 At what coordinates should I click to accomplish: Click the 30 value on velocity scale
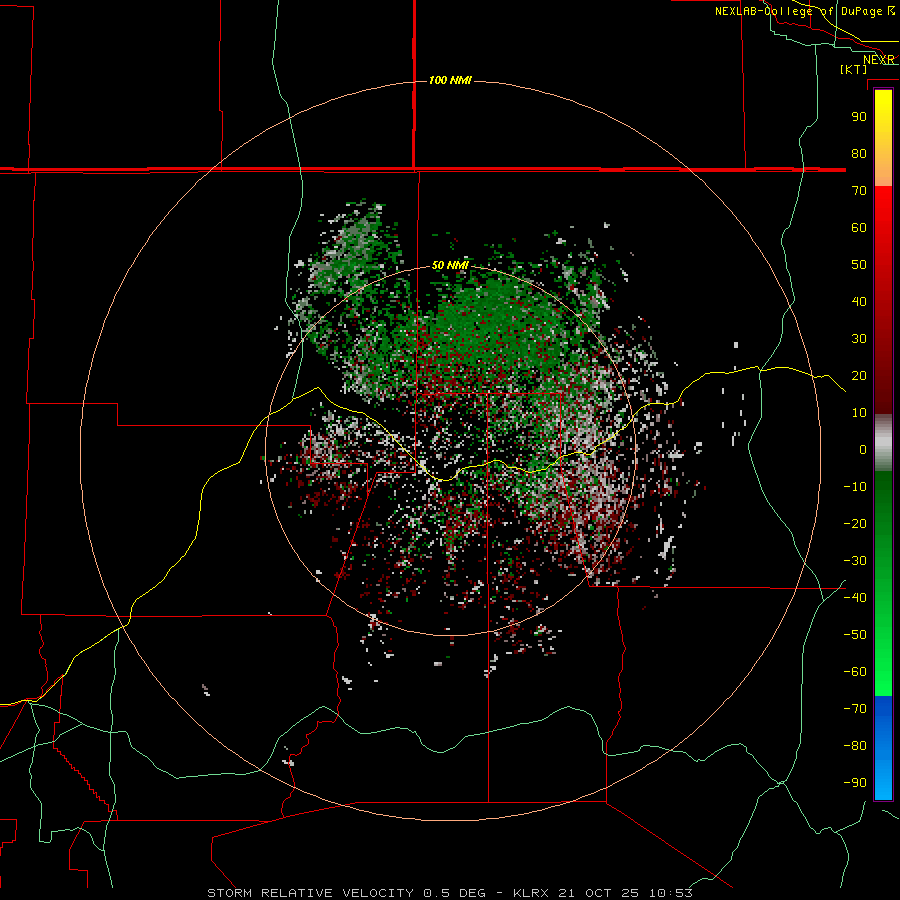859,339
